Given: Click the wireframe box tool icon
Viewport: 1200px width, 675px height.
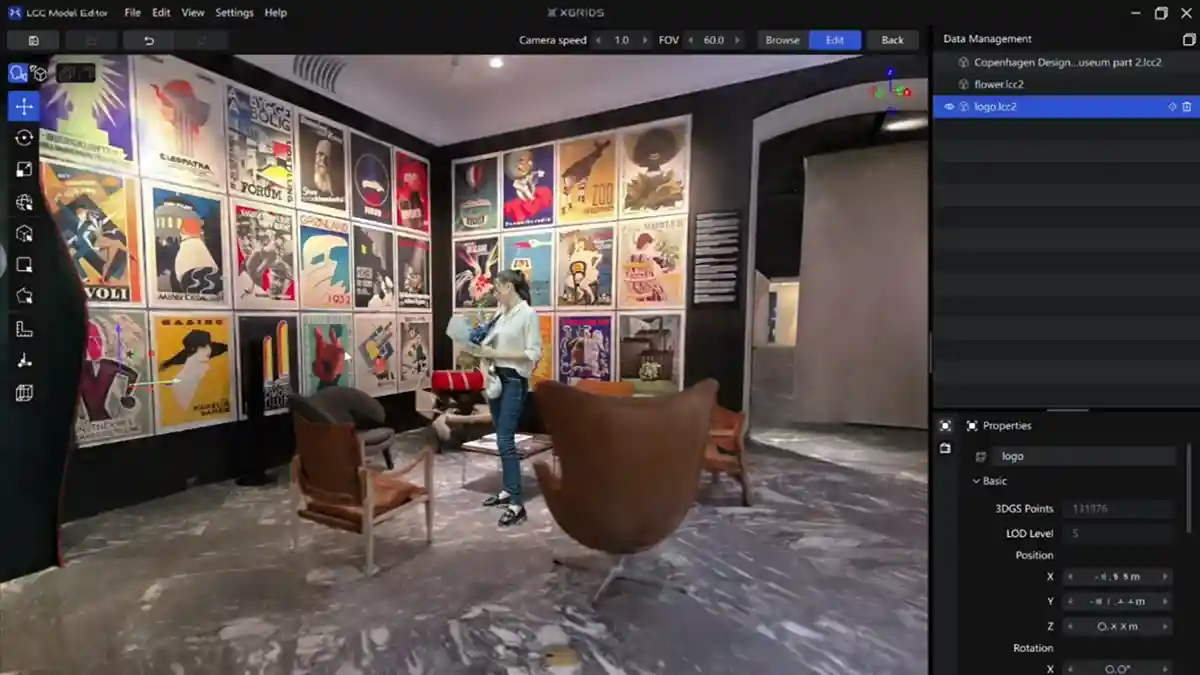Looking at the screenshot, I should 24,393.
